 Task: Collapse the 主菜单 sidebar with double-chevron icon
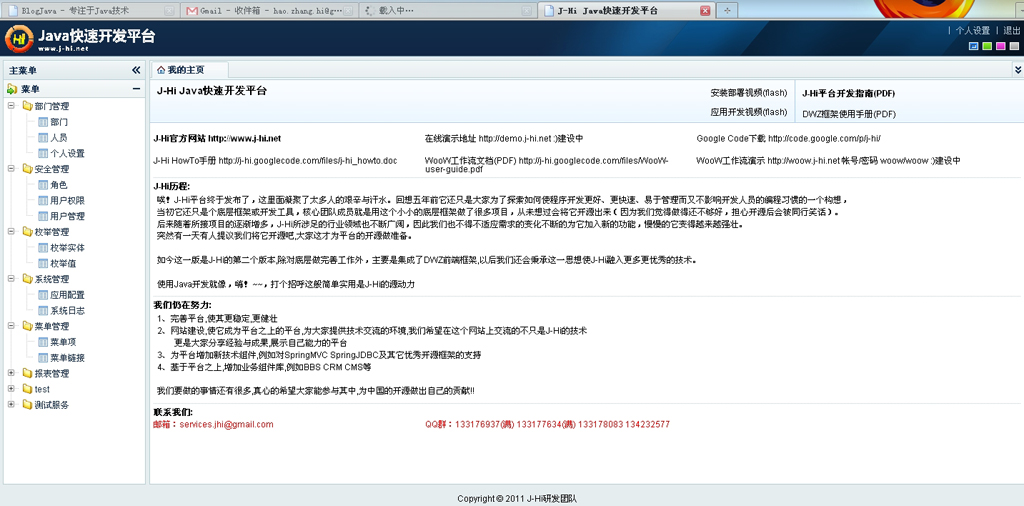(x=136, y=70)
